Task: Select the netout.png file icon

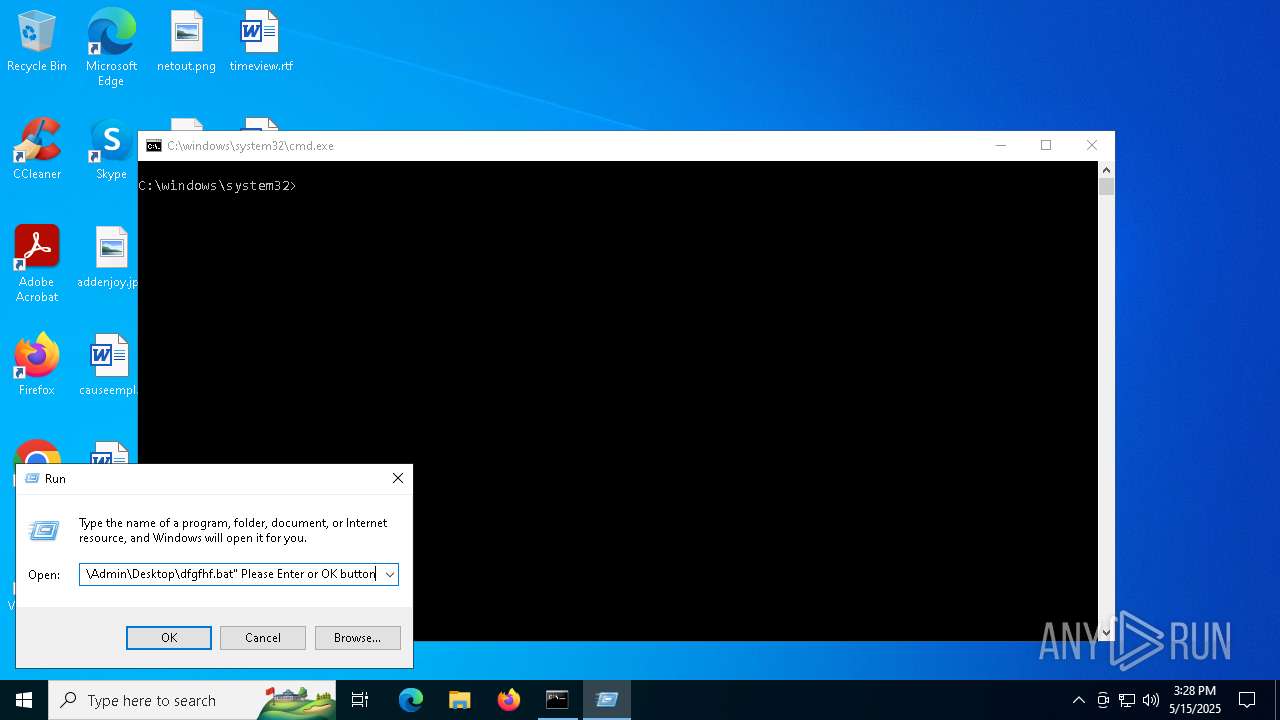Action: tap(186, 41)
